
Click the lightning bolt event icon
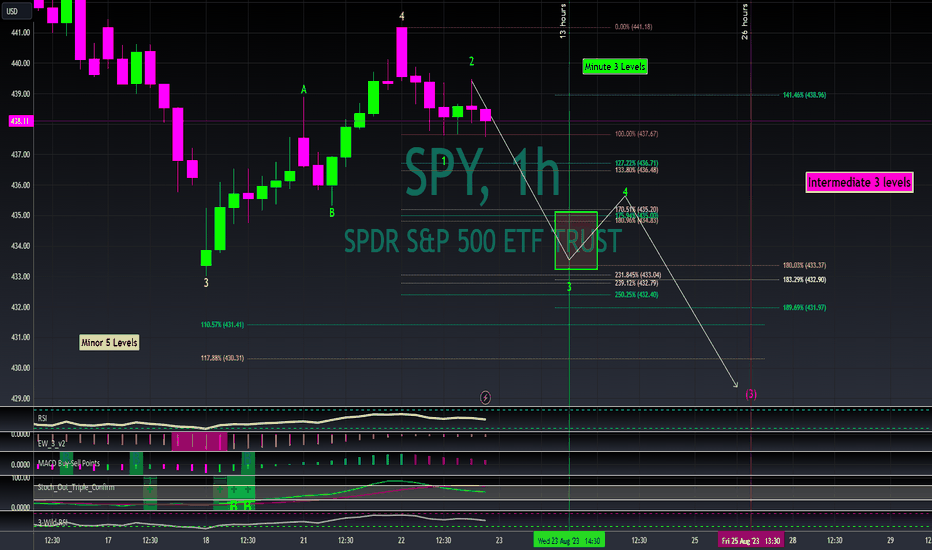click(485, 397)
